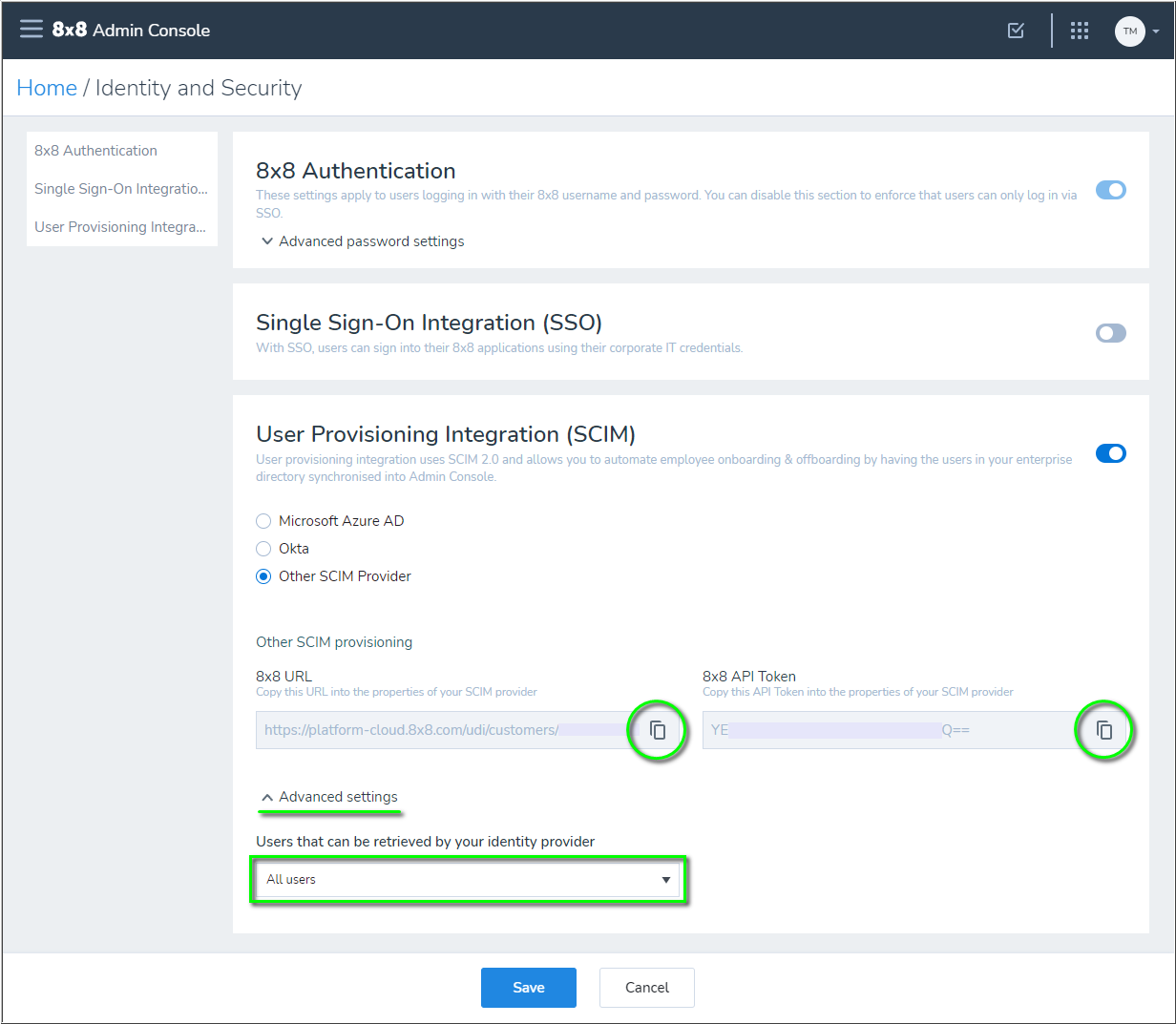Viewport: 1176px width, 1024px height.
Task: Collapse the Advanced settings section
Action: tap(329, 797)
